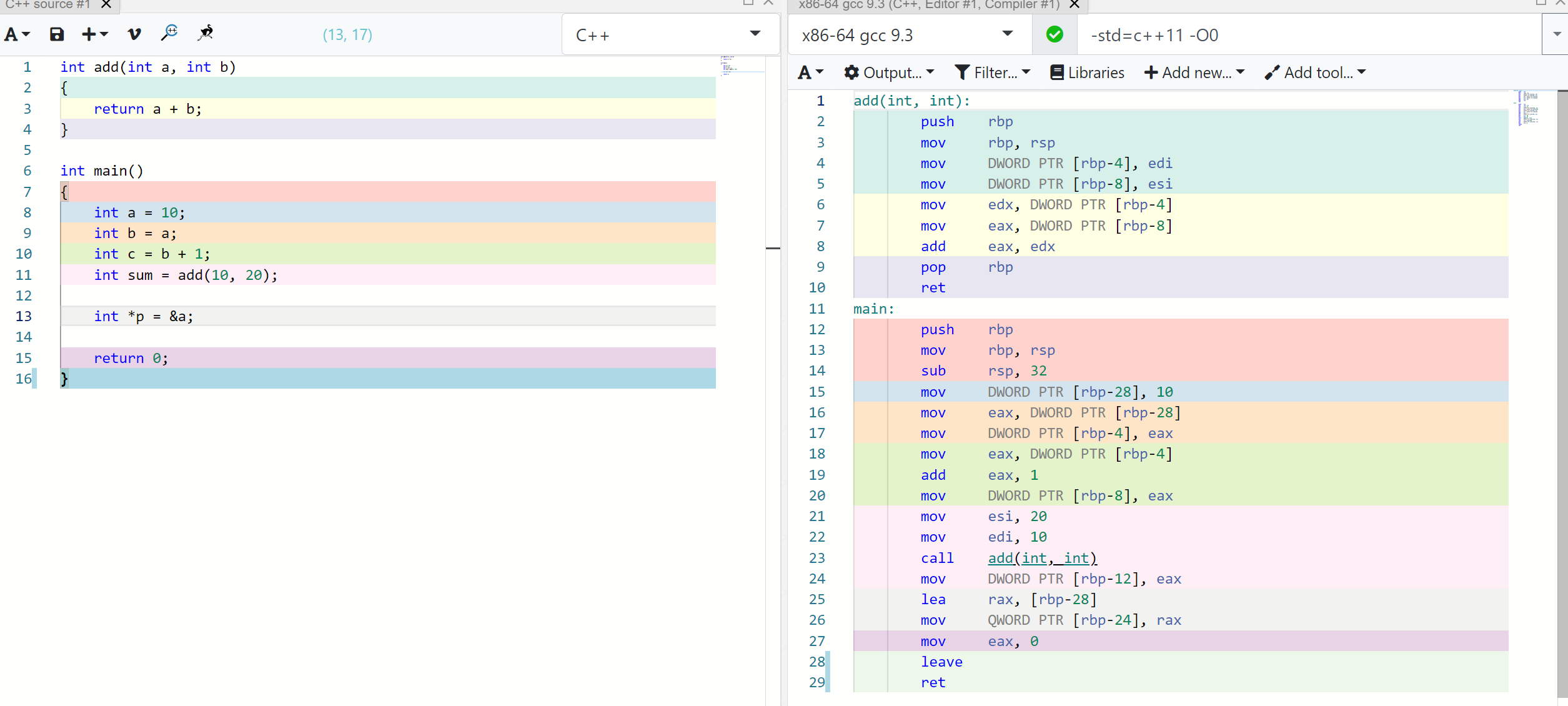
Task: Click the save (floppy disk) icon
Action: 57,34
